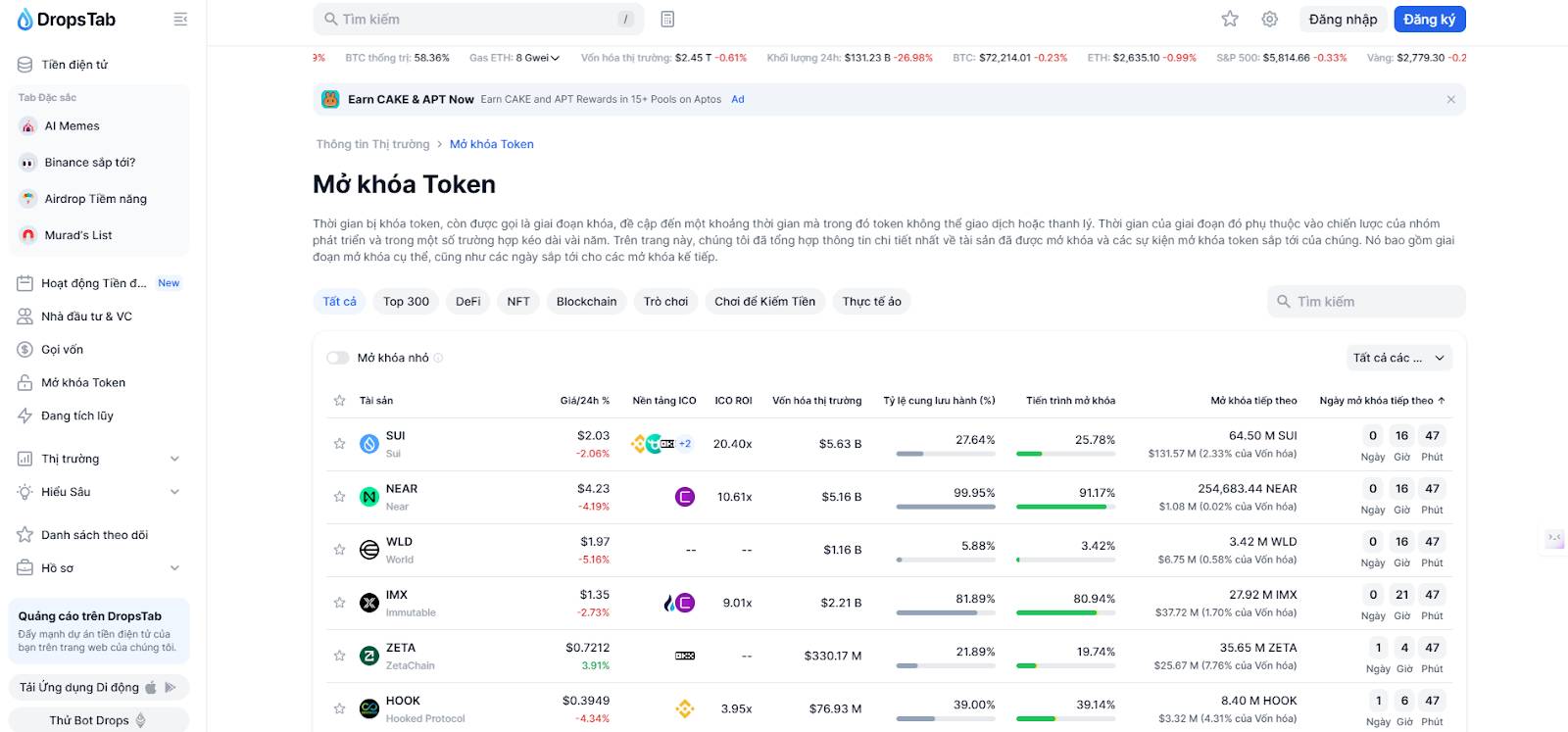Viewport: 1568px width, 732px height.
Task: Open settings gear in header
Action: (1270, 19)
